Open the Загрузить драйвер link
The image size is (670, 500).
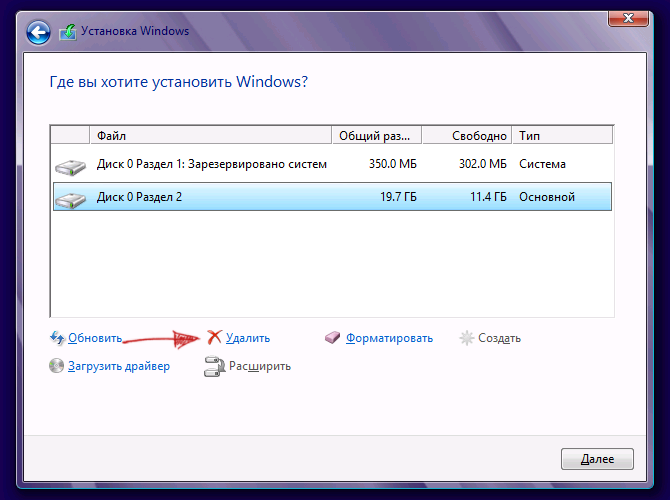(x=119, y=366)
